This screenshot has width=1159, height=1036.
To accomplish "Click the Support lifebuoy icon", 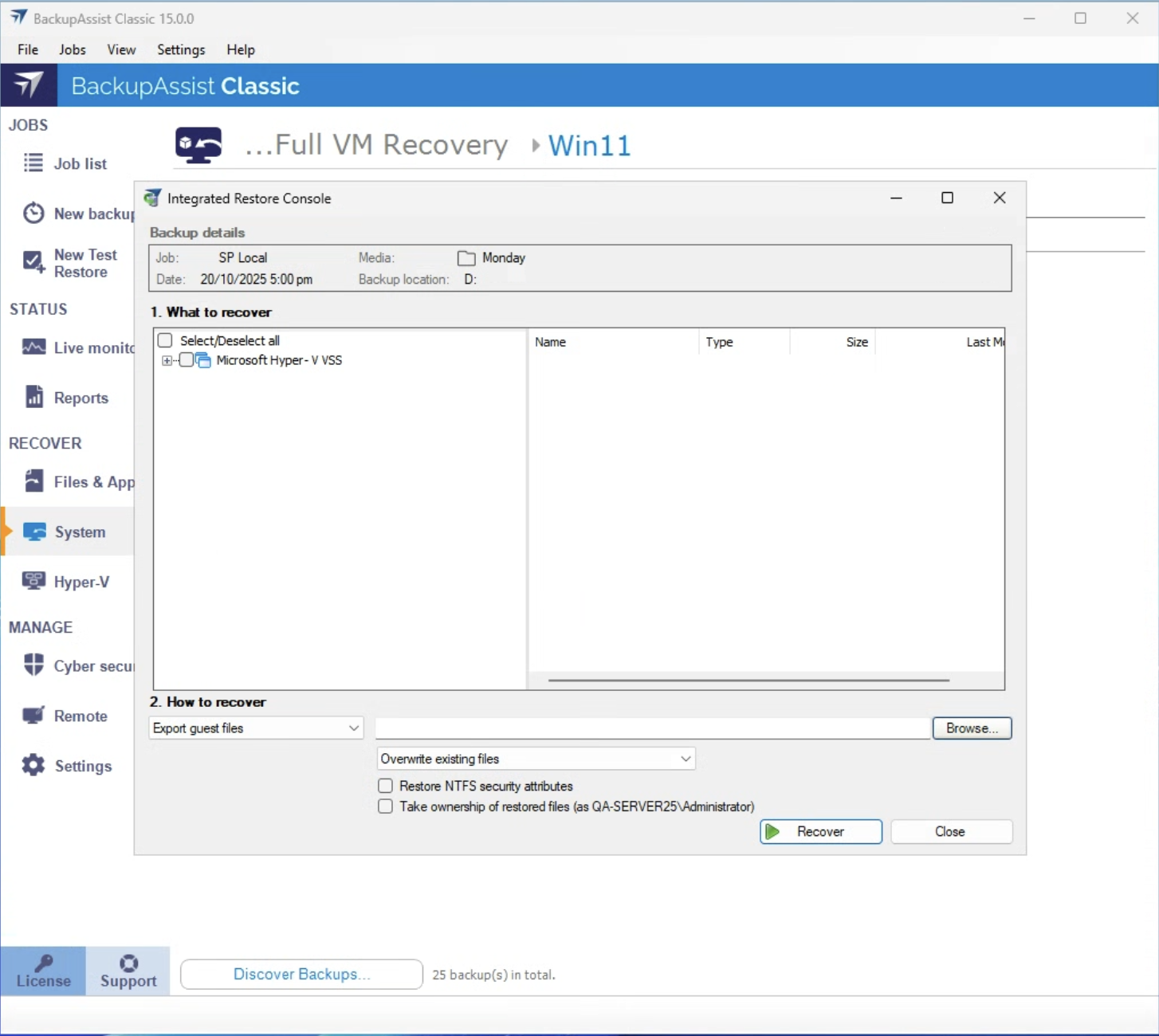I will (128, 963).
